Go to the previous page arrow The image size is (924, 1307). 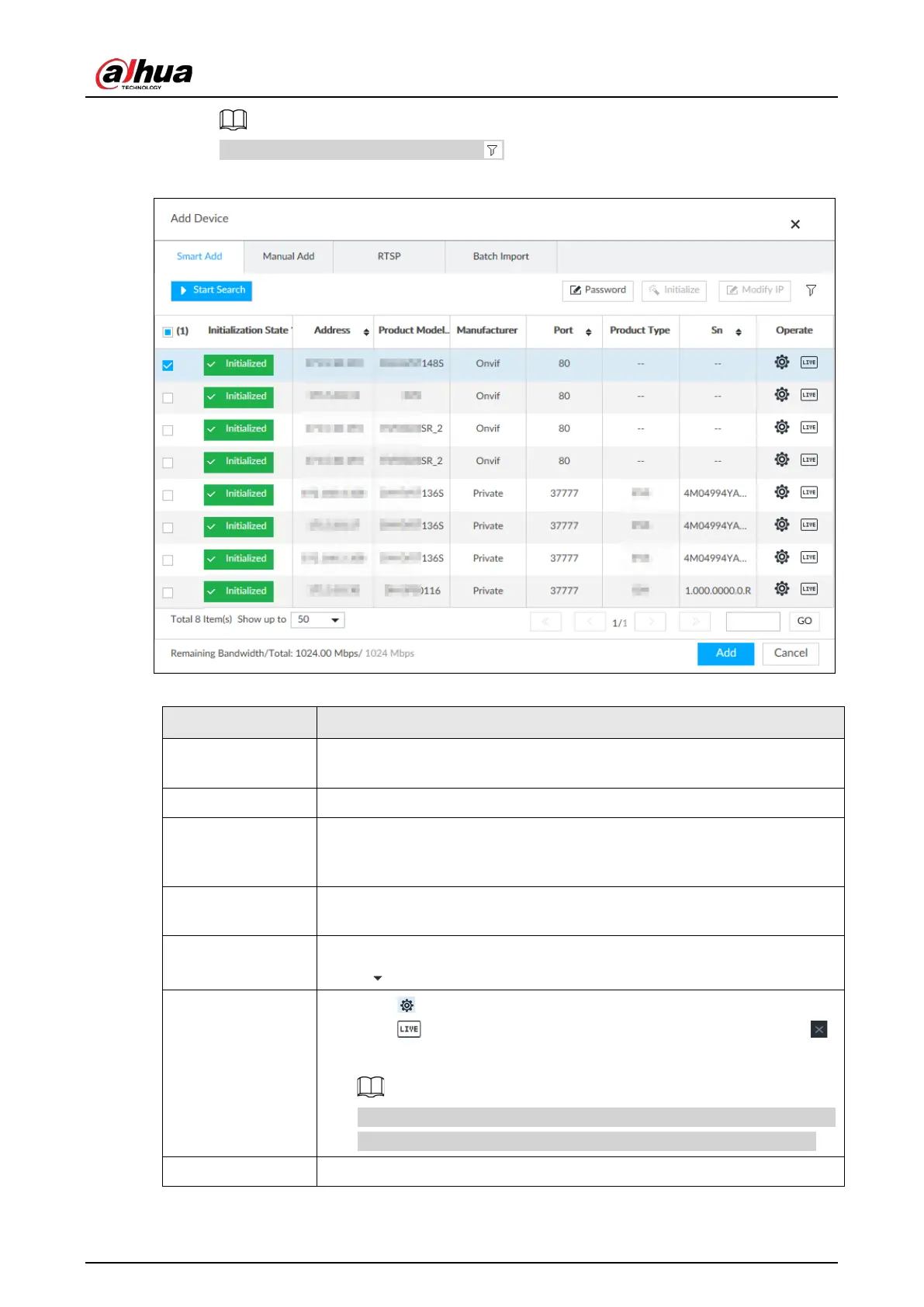pos(590,622)
